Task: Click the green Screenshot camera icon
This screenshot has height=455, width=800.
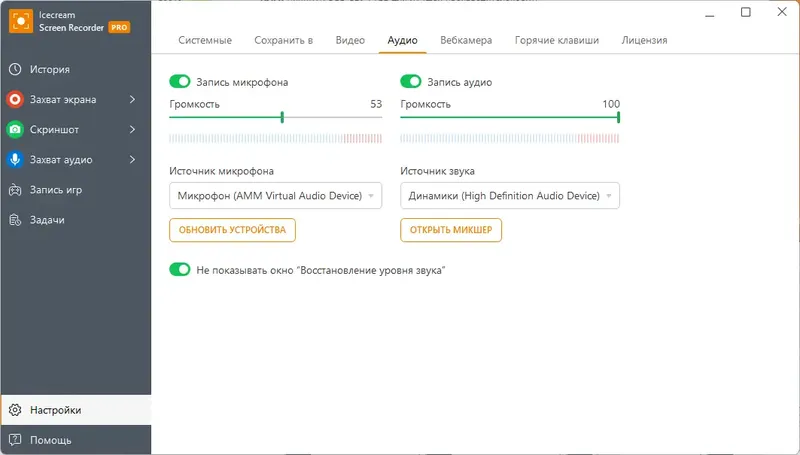Action: click(15, 130)
